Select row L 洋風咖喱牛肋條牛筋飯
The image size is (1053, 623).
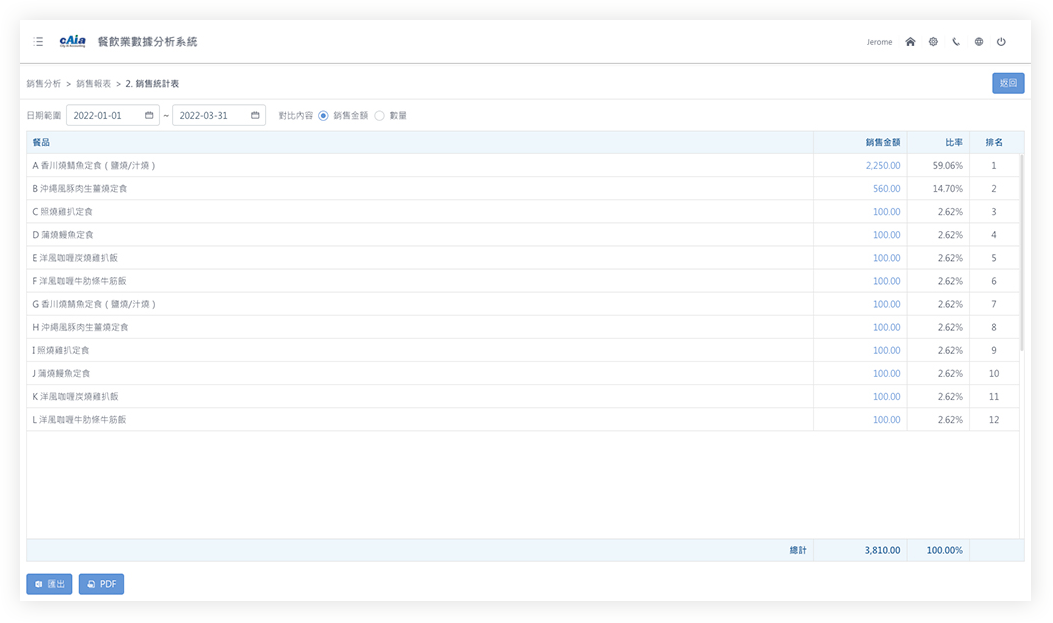point(522,420)
